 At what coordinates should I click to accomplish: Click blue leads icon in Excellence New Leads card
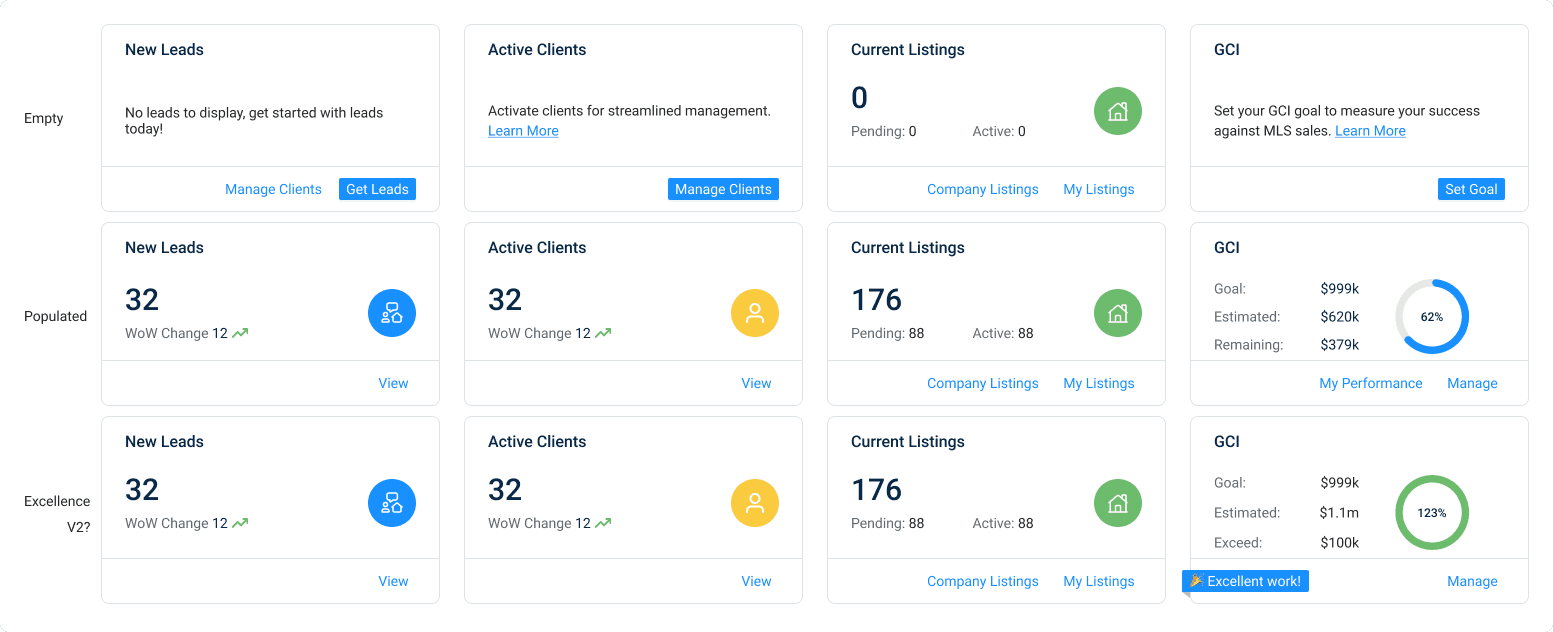(x=392, y=503)
